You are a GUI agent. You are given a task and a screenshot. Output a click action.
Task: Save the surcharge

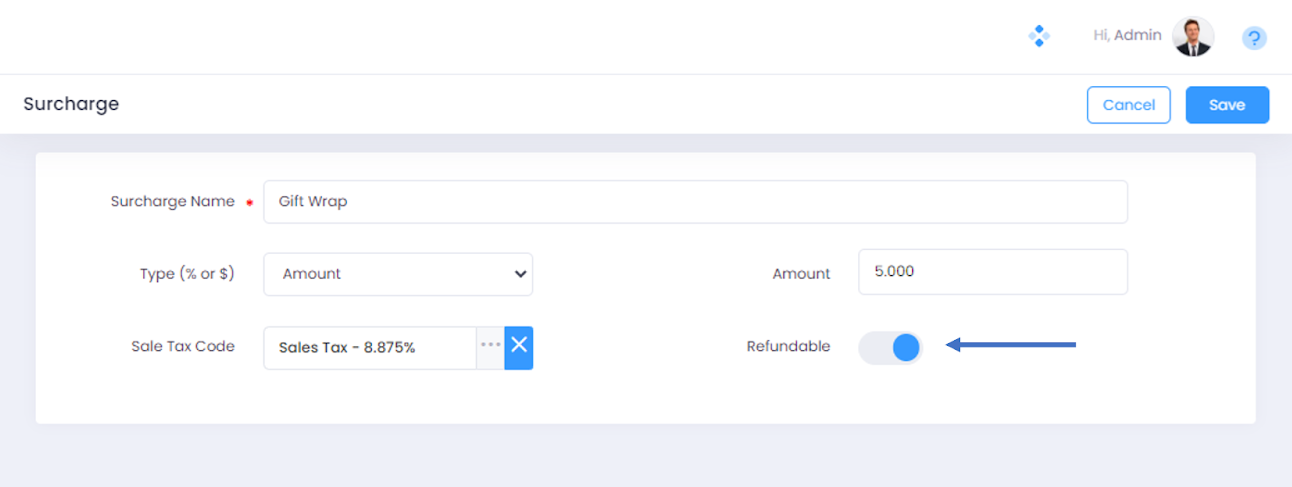[1227, 105]
